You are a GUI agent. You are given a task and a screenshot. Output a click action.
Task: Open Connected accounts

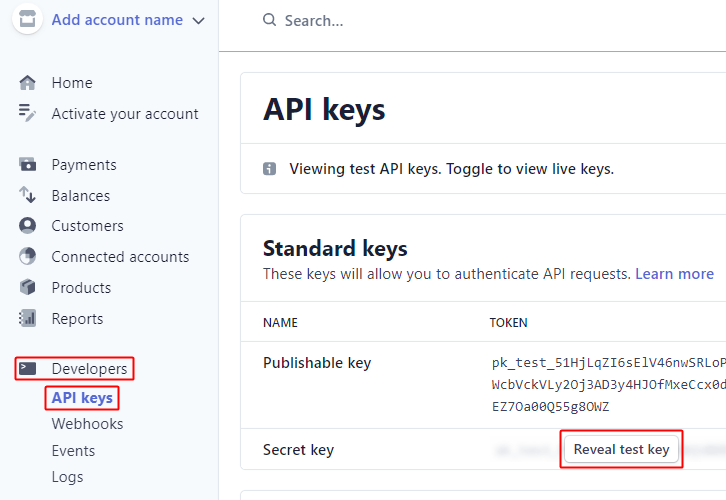click(120, 257)
